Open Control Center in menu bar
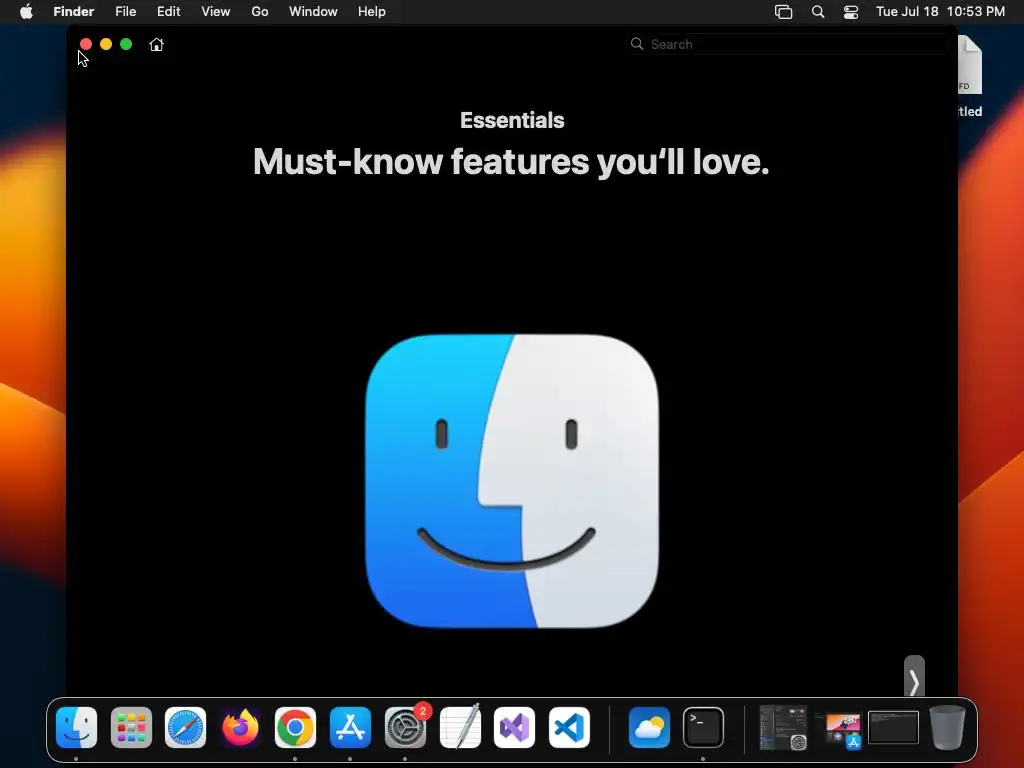 point(851,12)
